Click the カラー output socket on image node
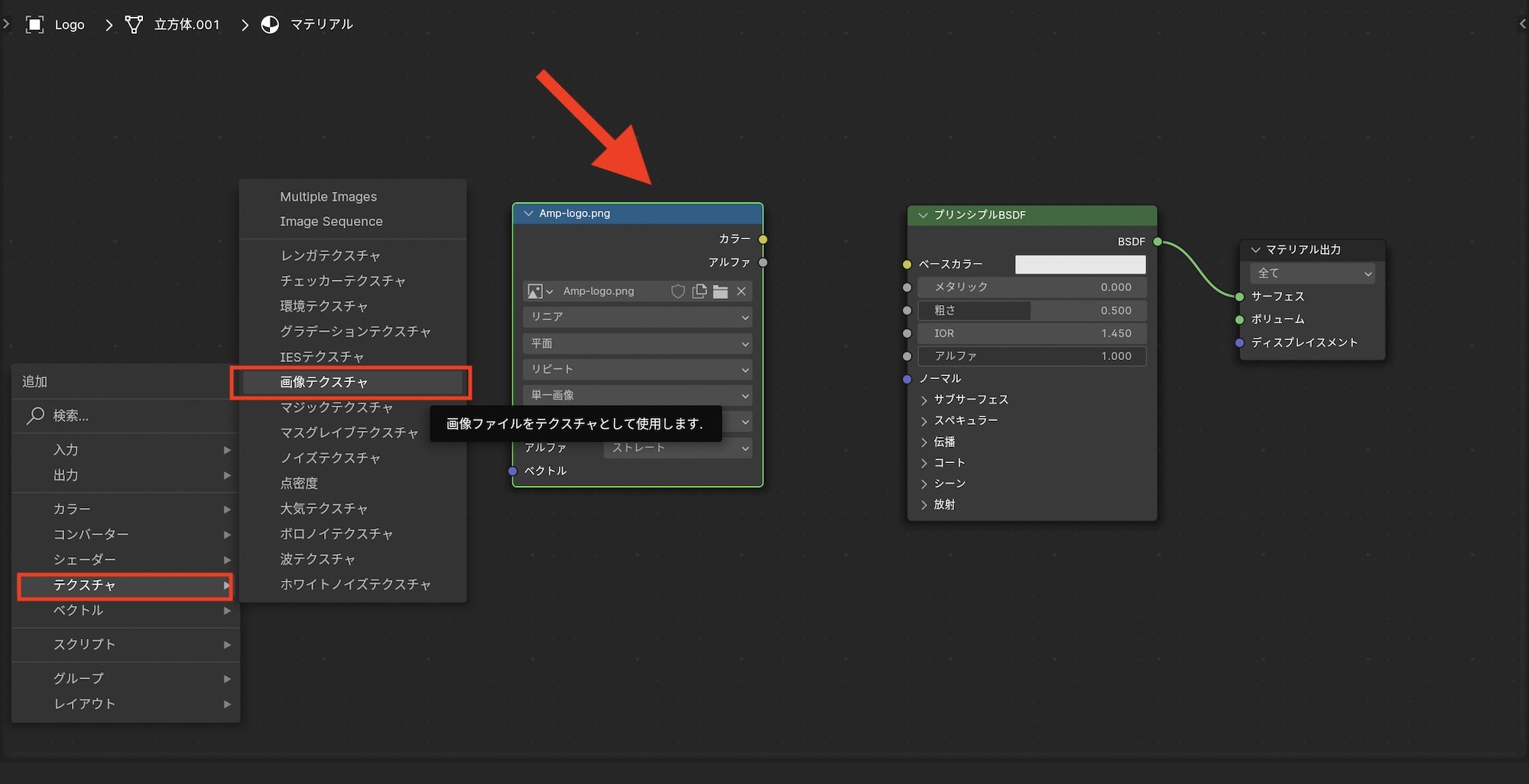 [763, 239]
